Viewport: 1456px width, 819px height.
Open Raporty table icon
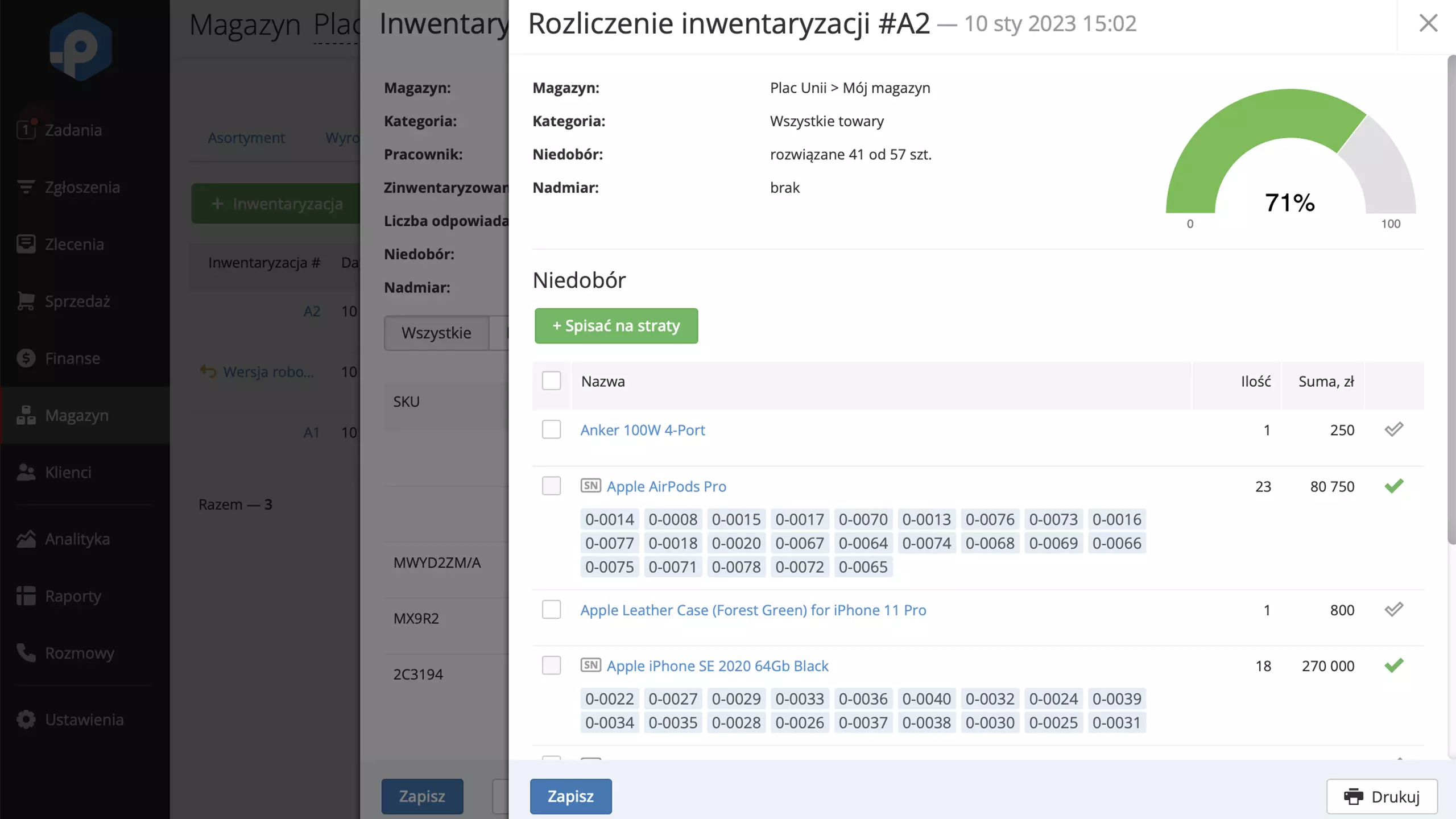[x=26, y=595]
